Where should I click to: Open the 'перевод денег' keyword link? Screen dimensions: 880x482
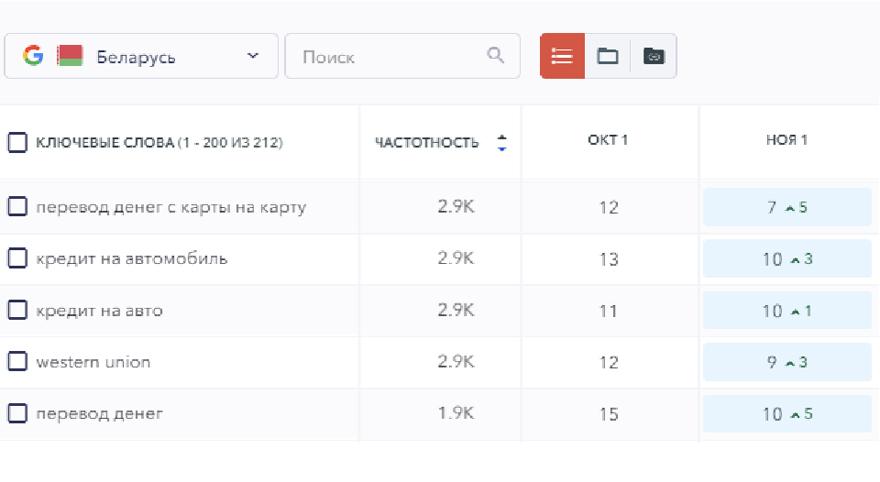pyautogui.click(x=99, y=414)
